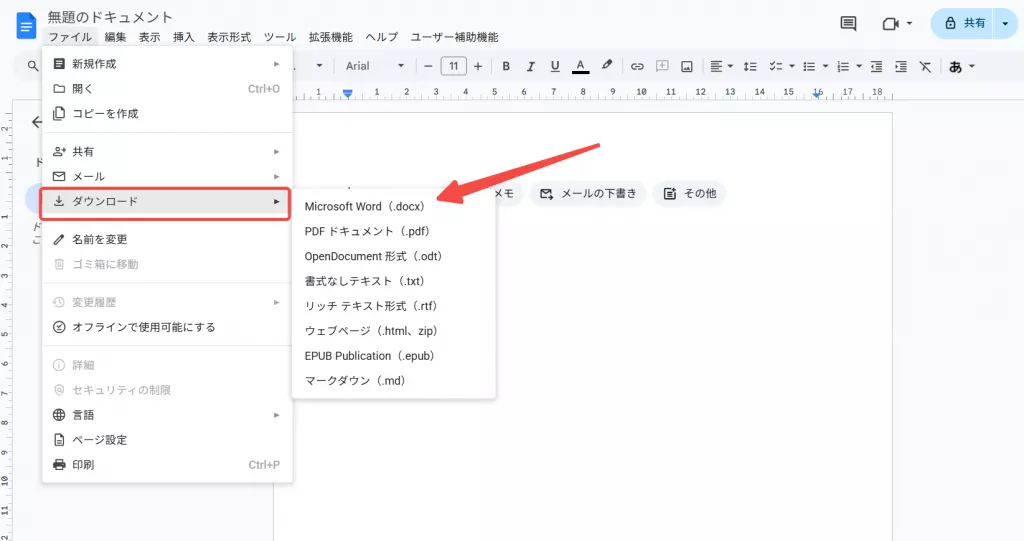The width and height of the screenshot is (1024, 541).
Task: Download as PDF ドキュメント (.pdf)
Action: [x=394, y=231]
